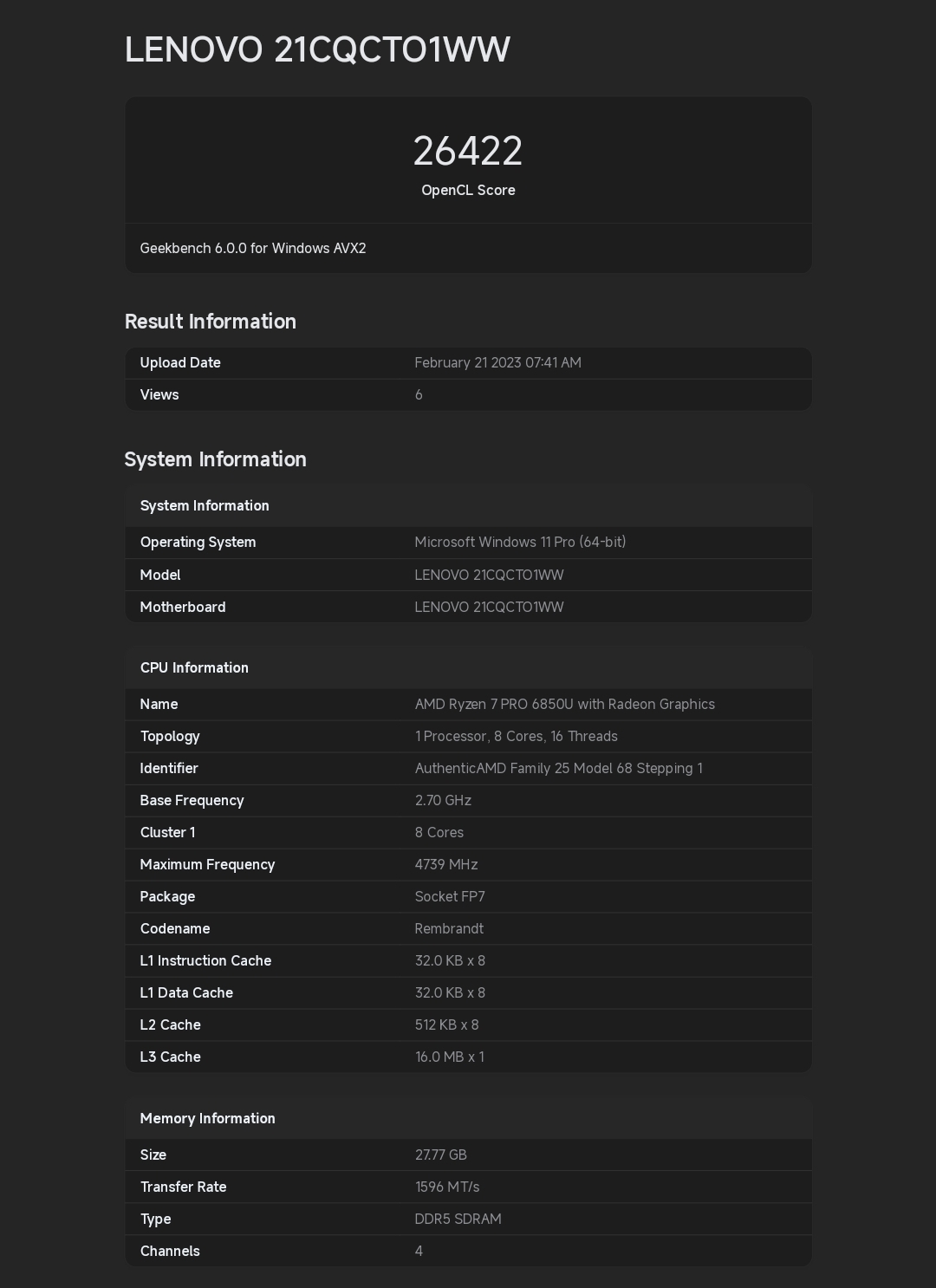The image size is (936, 1288).
Task: Click the Transfer Rate label
Action: click(x=184, y=1187)
